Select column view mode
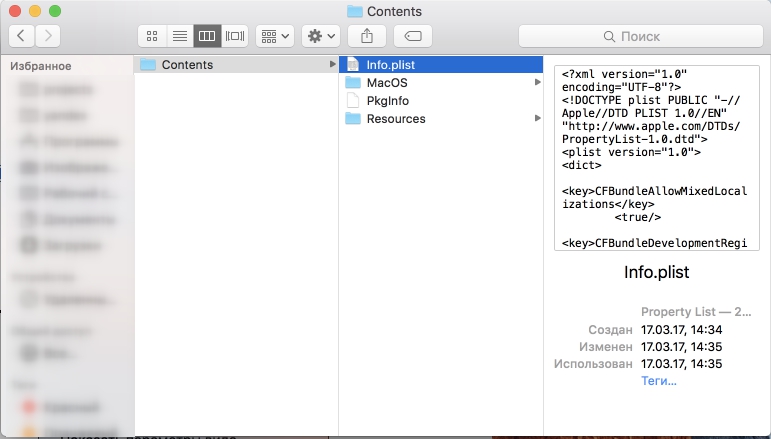771x439 pixels. tap(208, 36)
